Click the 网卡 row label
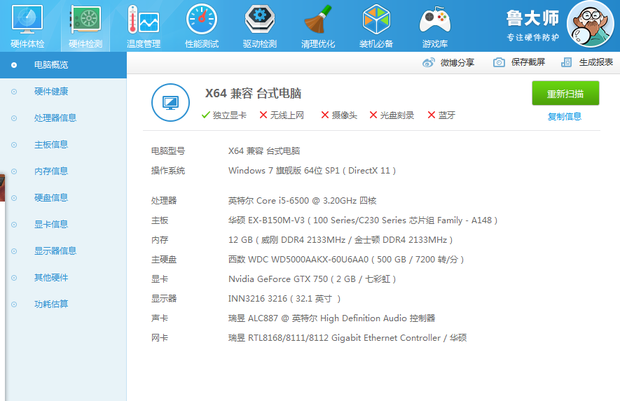This screenshot has height=401, width=620. point(159,338)
